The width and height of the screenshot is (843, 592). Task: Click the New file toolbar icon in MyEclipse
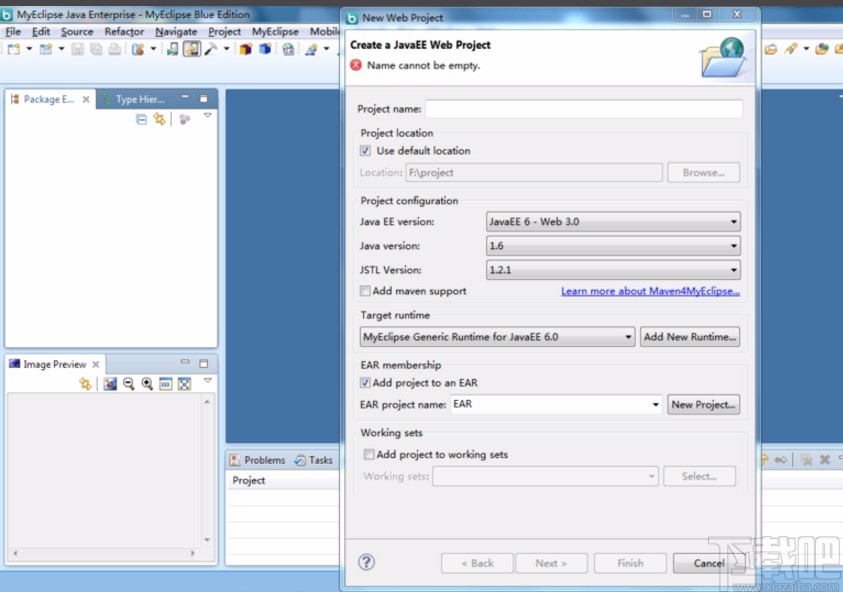(x=13, y=49)
